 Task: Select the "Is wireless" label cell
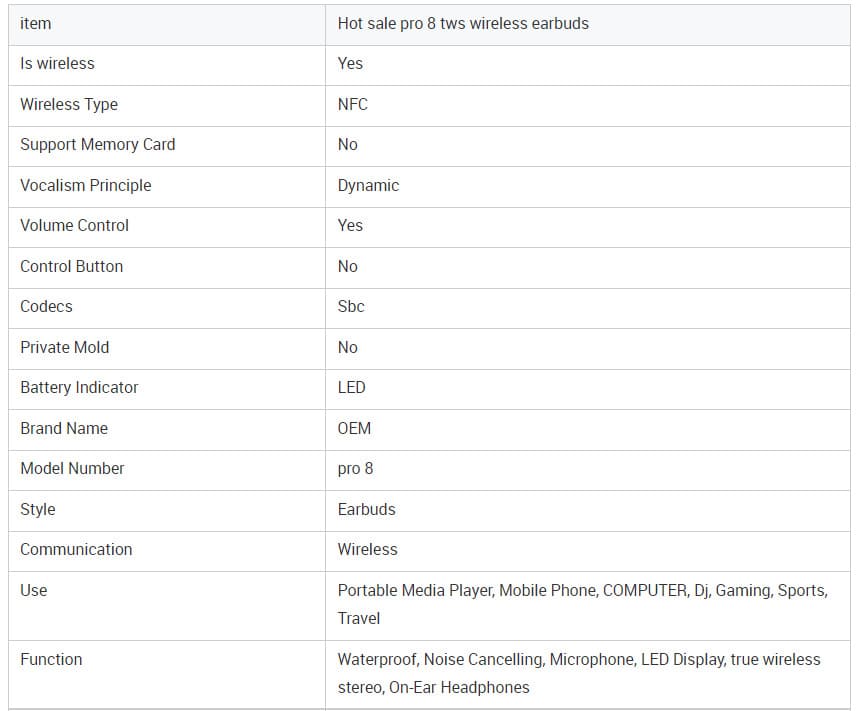point(57,63)
